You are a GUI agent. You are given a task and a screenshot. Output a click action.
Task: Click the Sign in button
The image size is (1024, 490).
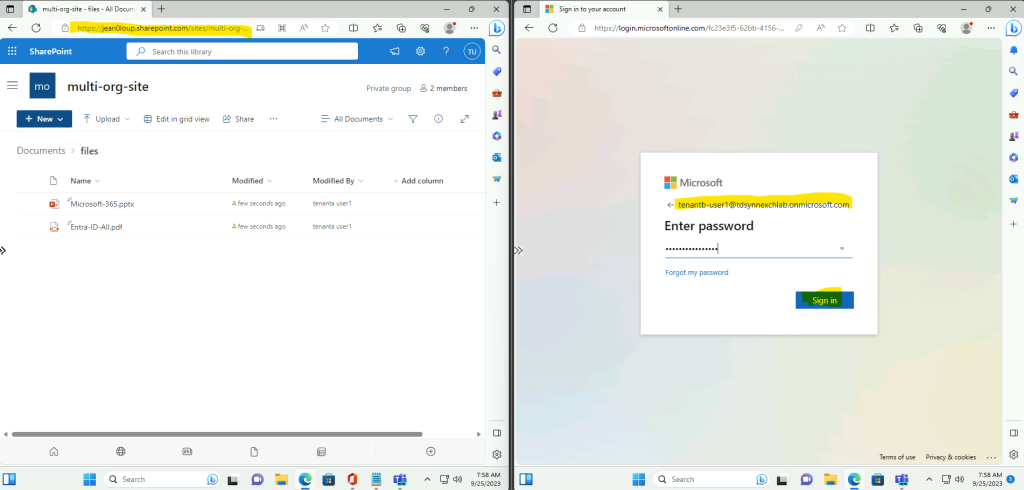pos(824,300)
